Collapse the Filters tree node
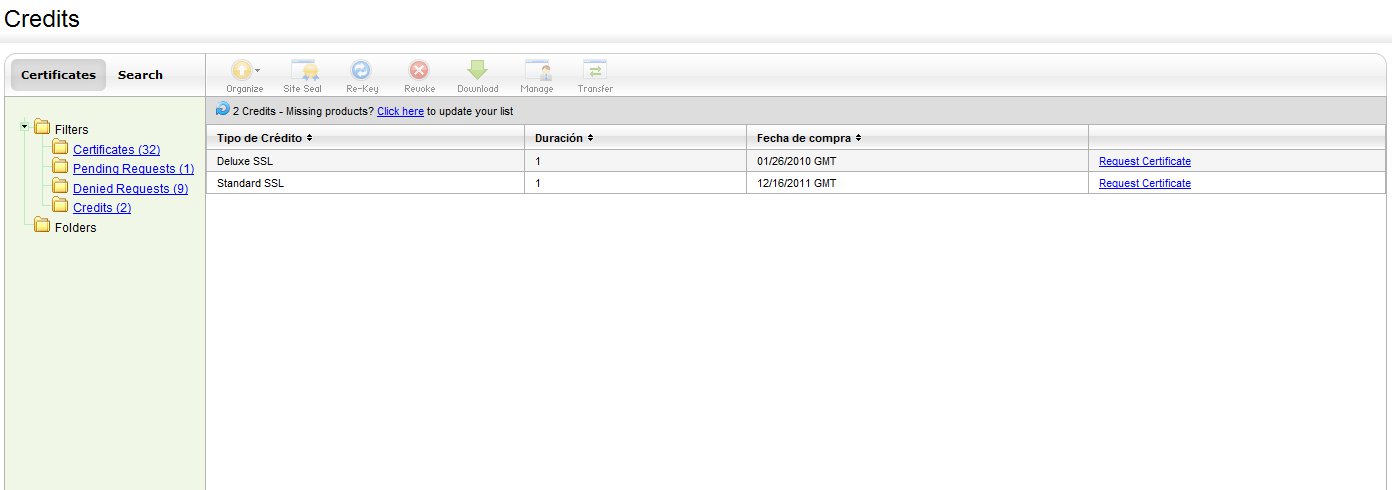This screenshot has width=1392, height=490. coord(24,127)
